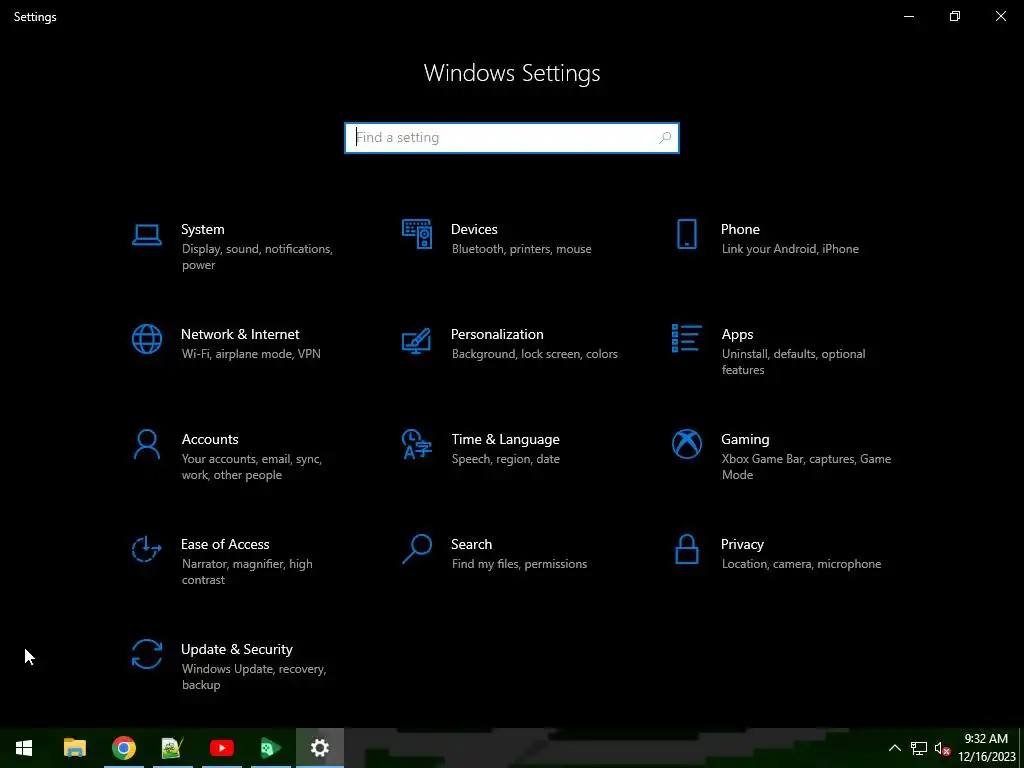Open the Ease of Access icon
This screenshot has height=768, width=1024.
[146, 549]
